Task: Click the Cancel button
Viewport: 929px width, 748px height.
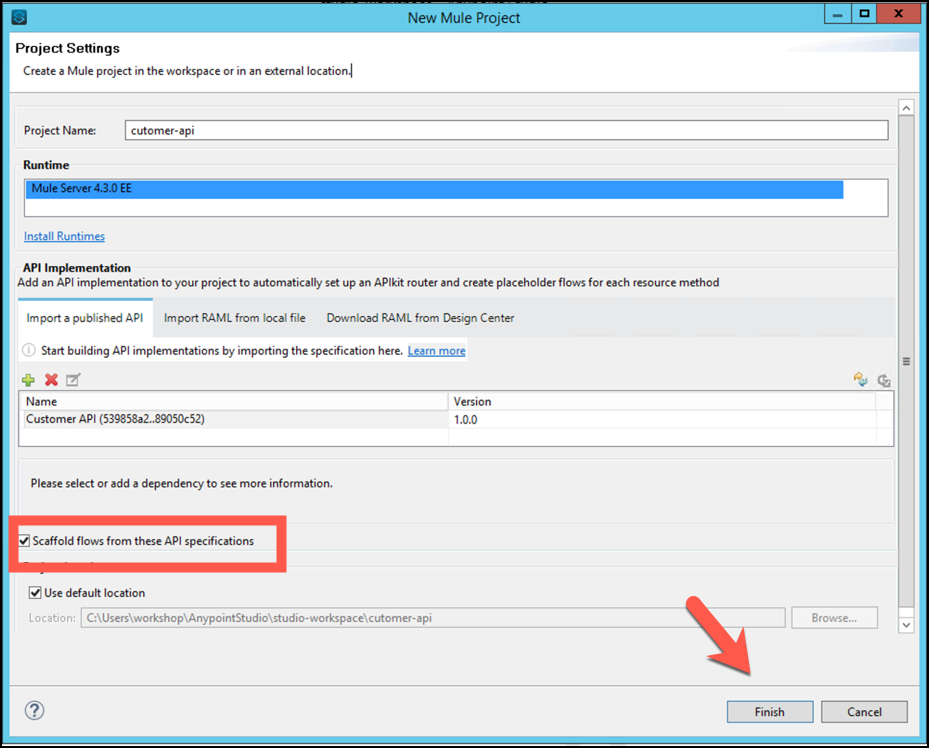Action: click(x=864, y=712)
